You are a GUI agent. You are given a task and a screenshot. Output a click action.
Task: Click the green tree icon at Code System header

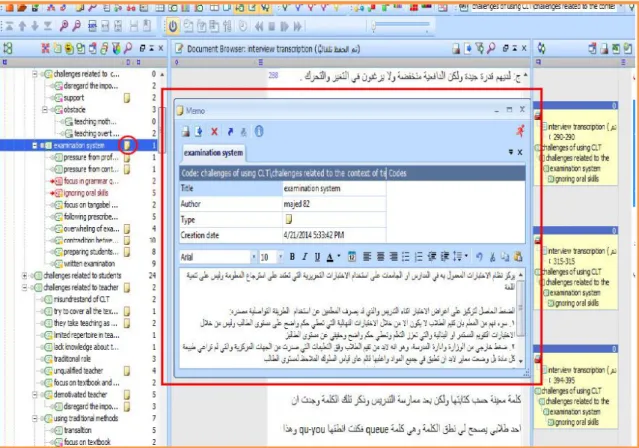click(8, 49)
